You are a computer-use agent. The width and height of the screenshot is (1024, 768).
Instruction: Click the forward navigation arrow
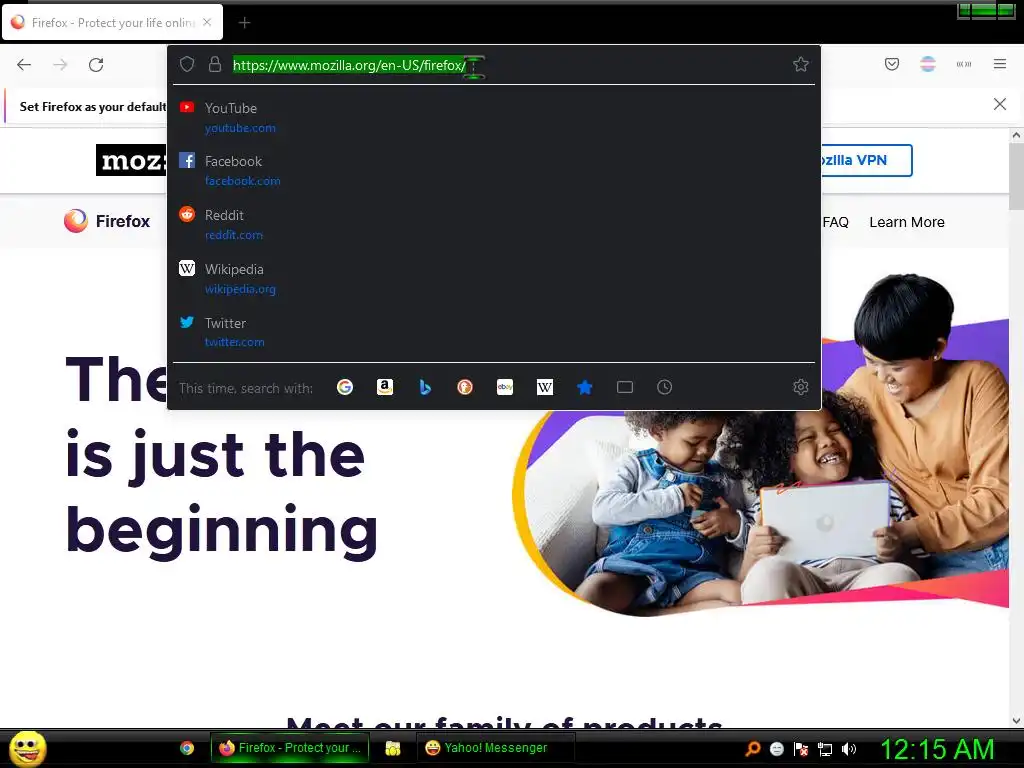(x=60, y=65)
